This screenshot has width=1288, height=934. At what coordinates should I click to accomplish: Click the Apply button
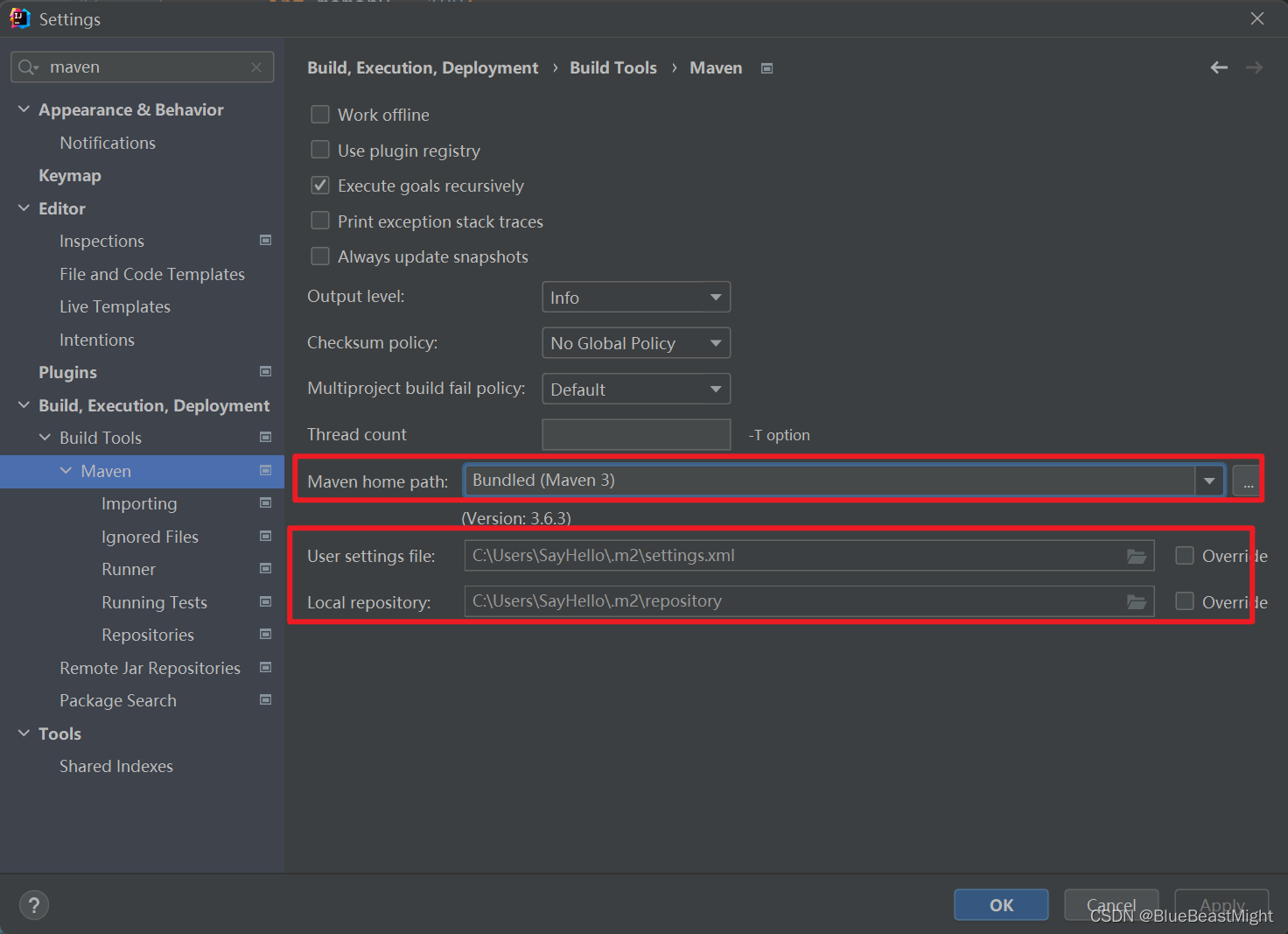[1221, 905]
